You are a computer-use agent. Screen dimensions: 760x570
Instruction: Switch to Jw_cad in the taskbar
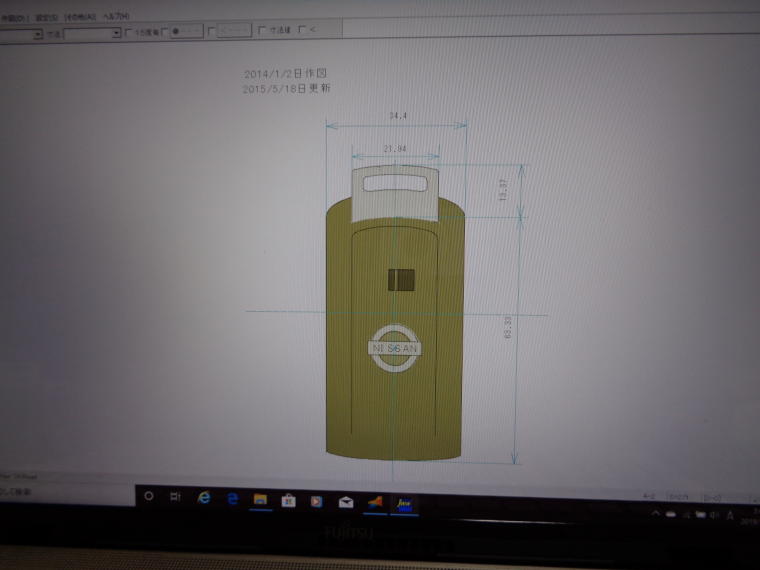(x=404, y=505)
